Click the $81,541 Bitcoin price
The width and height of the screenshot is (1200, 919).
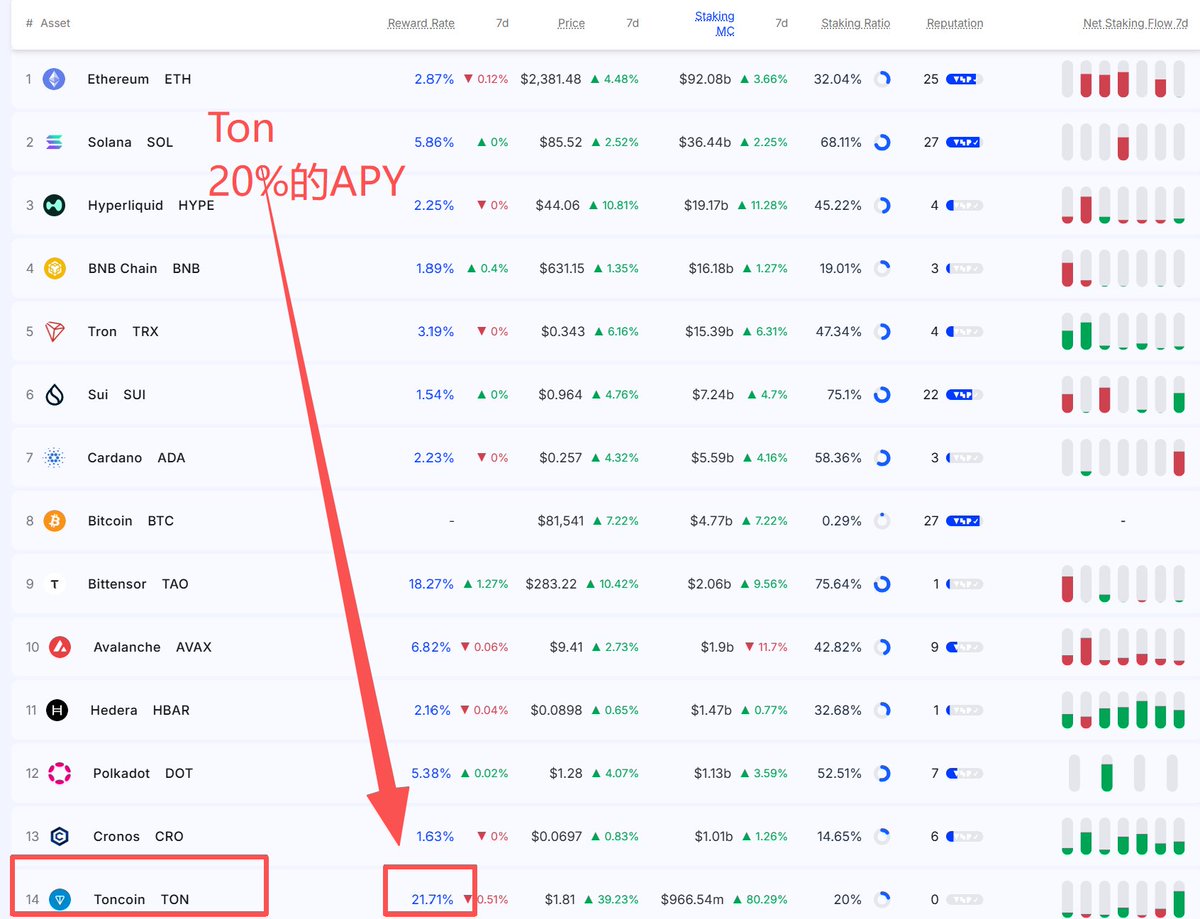coord(561,521)
